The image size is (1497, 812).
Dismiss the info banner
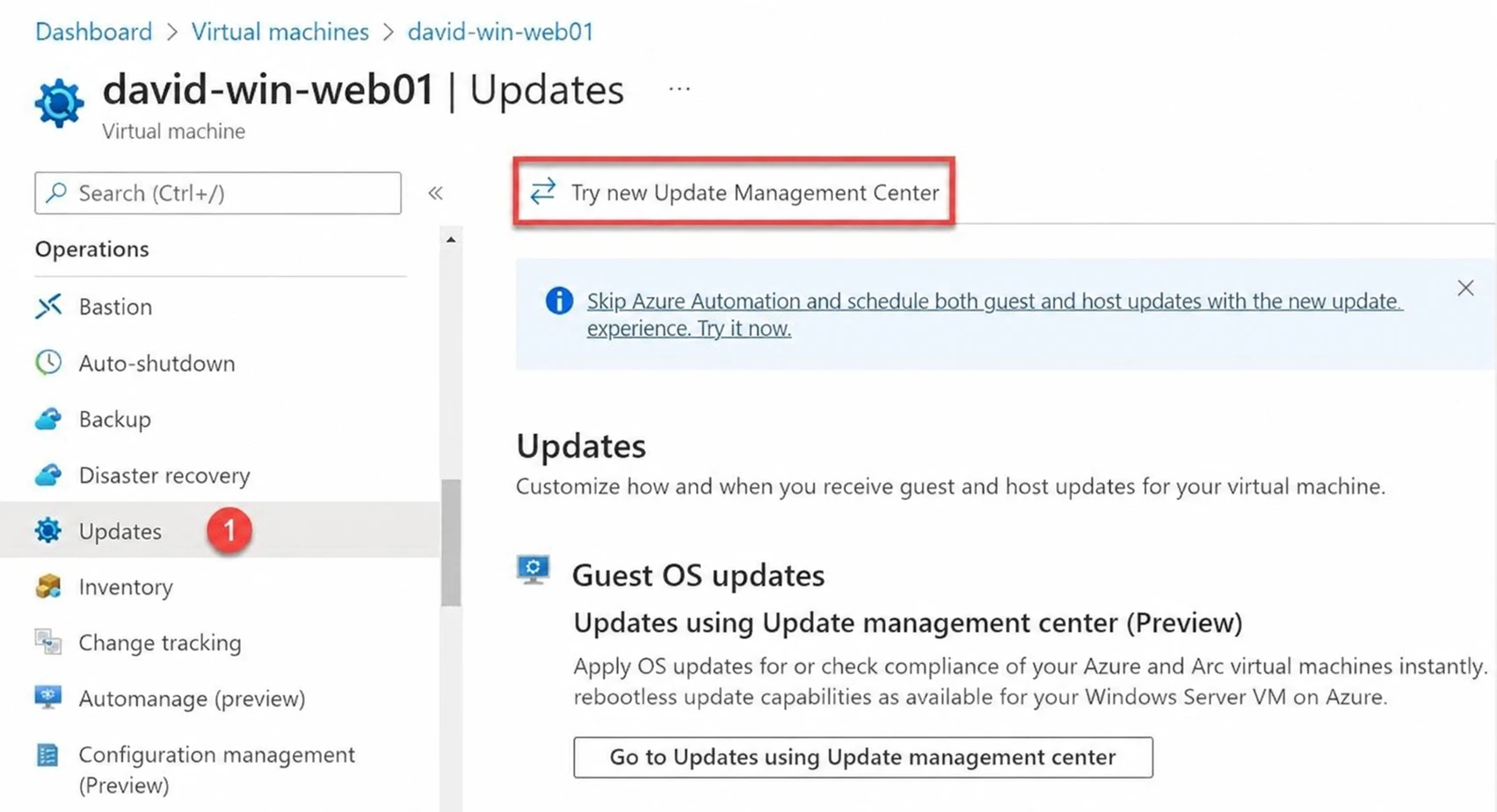point(1465,288)
